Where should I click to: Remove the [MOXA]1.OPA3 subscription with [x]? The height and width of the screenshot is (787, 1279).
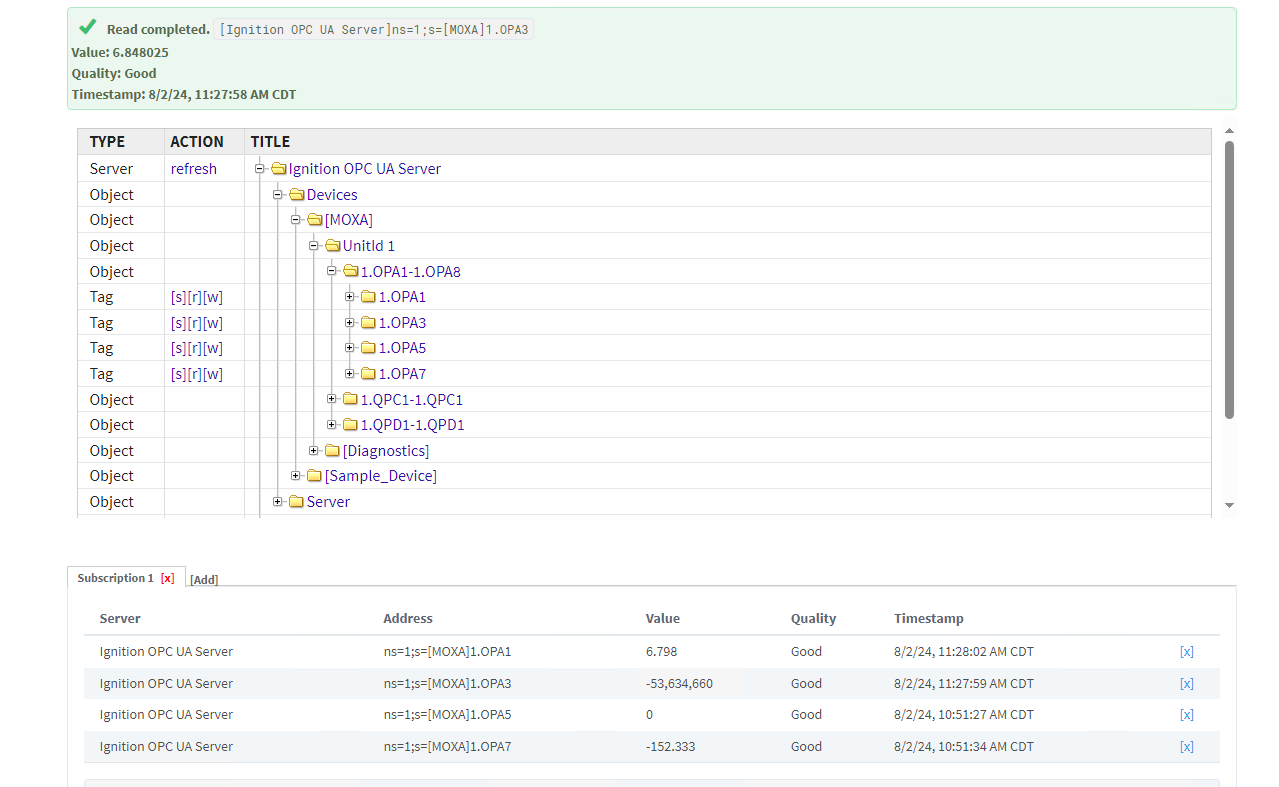(1187, 684)
